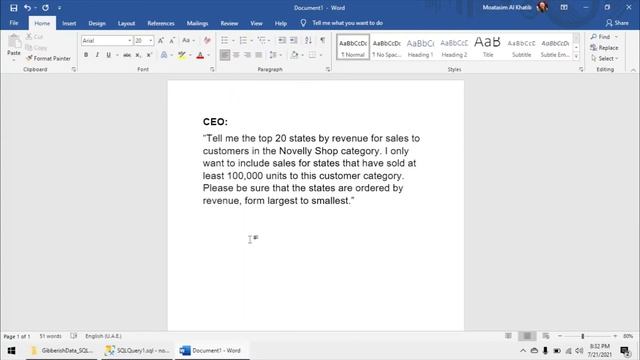Apply yellow text highlight color
Viewport: 640px width, 360px height.
pos(182,55)
